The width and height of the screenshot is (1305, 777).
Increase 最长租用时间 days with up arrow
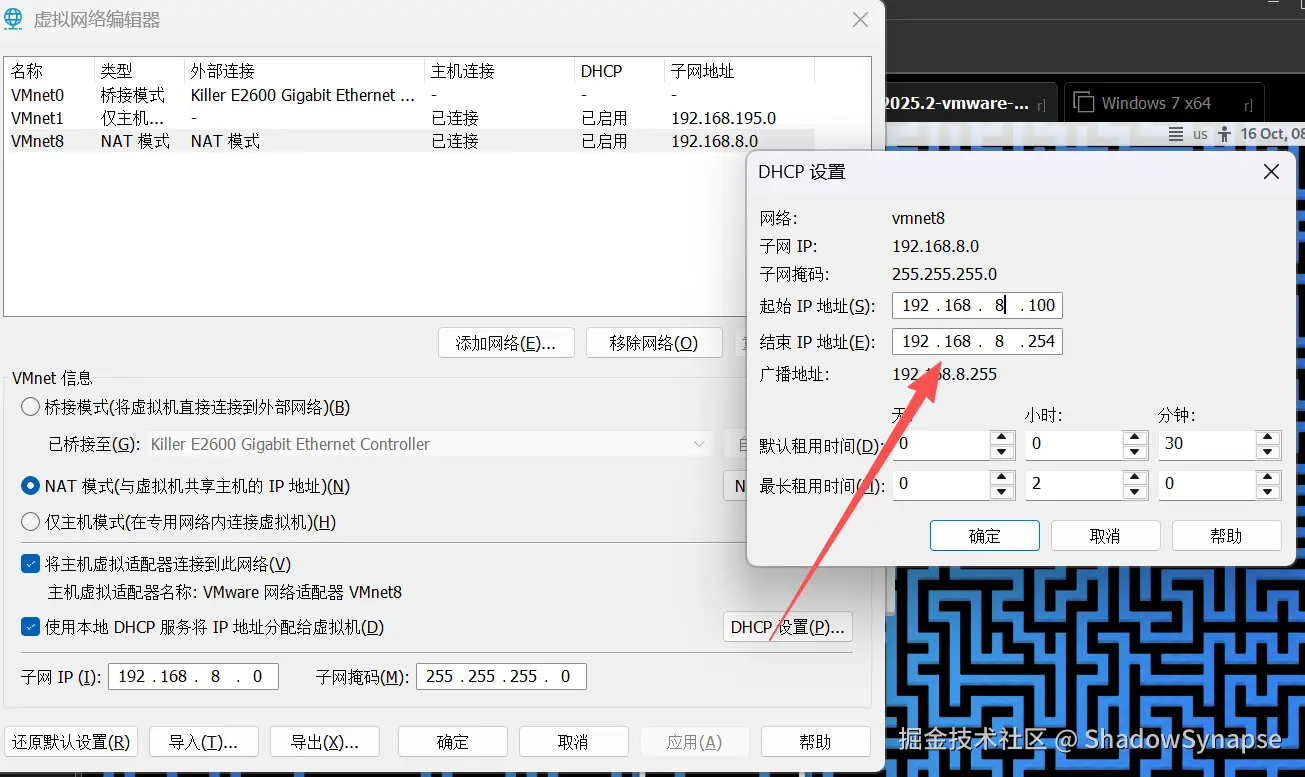pyautogui.click(x=1002, y=478)
